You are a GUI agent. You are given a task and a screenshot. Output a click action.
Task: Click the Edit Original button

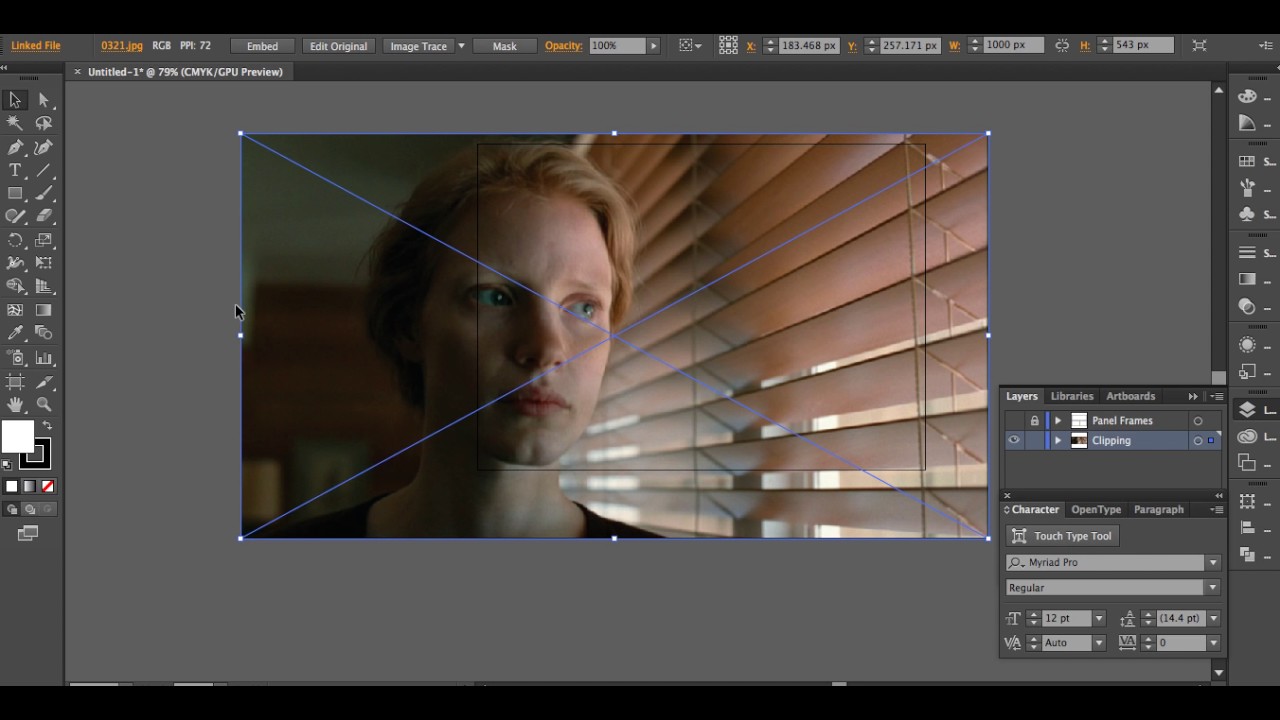click(x=338, y=46)
